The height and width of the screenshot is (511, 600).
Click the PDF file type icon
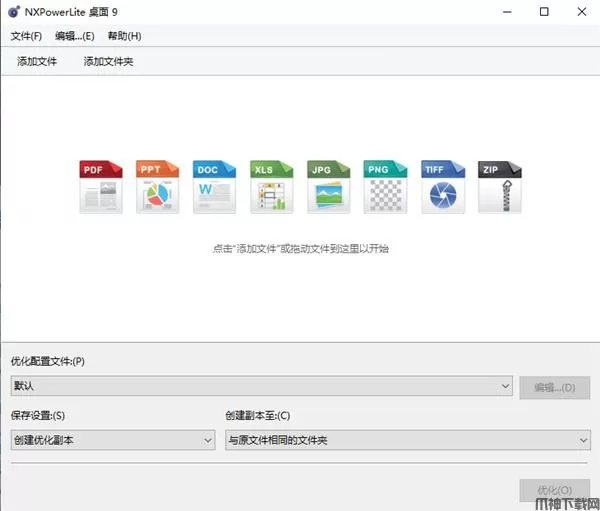coord(101,186)
